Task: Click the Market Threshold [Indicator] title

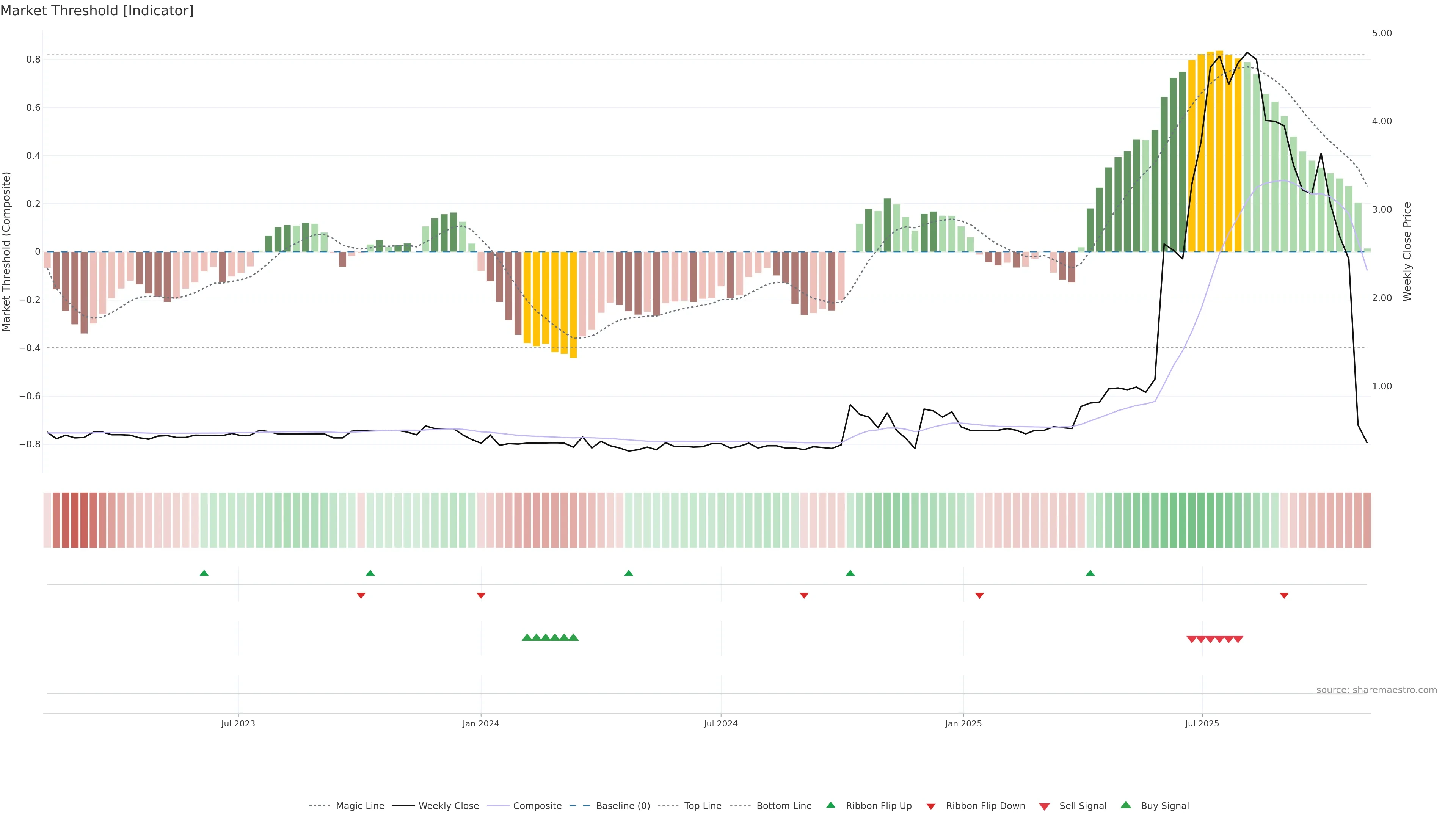Action: coord(97,11)
